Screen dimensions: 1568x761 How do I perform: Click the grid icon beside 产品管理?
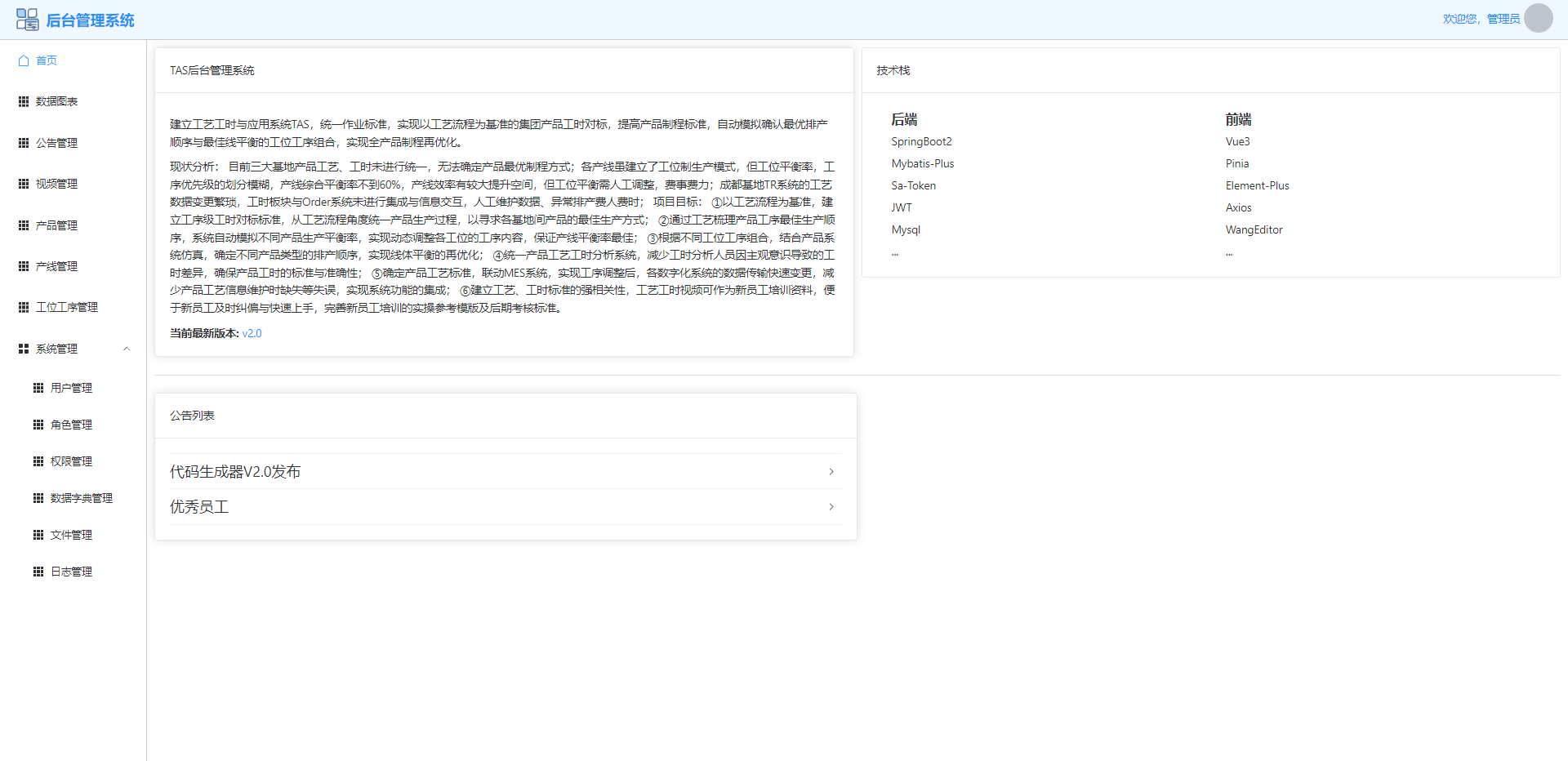24,225
